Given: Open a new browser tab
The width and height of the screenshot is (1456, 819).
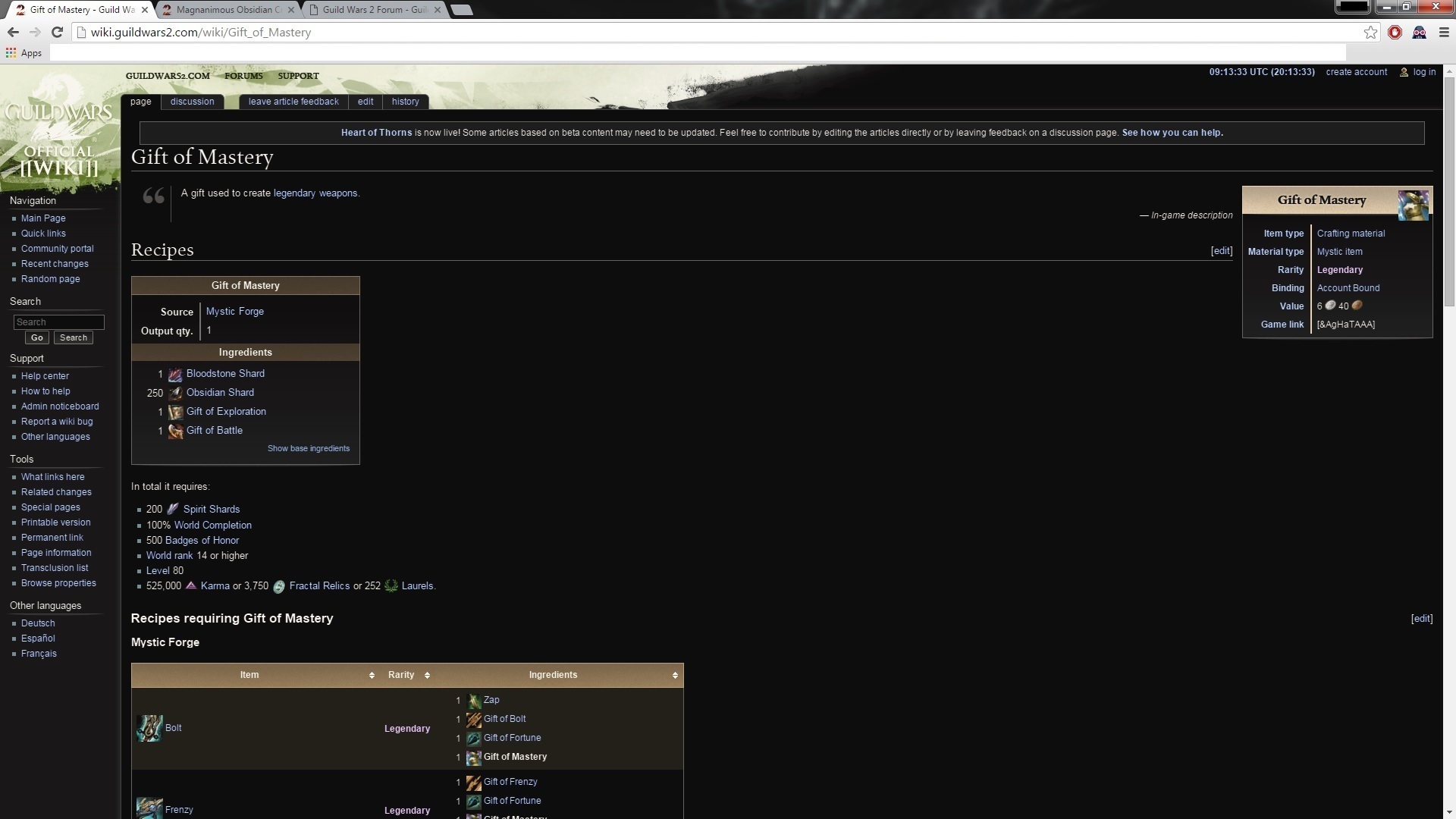Looking at the screenshot, I should pyautogui.click(x=461, y=10).
